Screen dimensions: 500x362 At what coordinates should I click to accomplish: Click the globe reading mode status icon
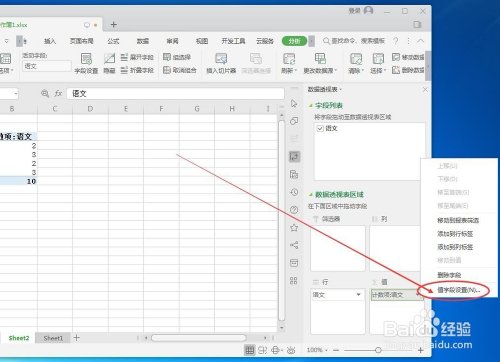point(276,350)
